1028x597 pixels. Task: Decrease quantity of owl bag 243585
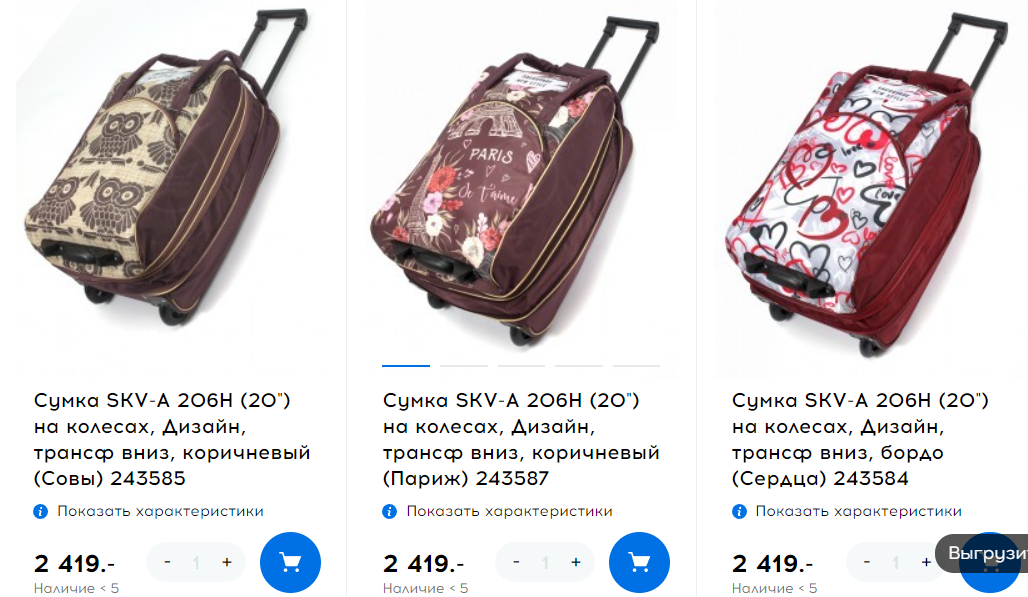tap(168, 562)
